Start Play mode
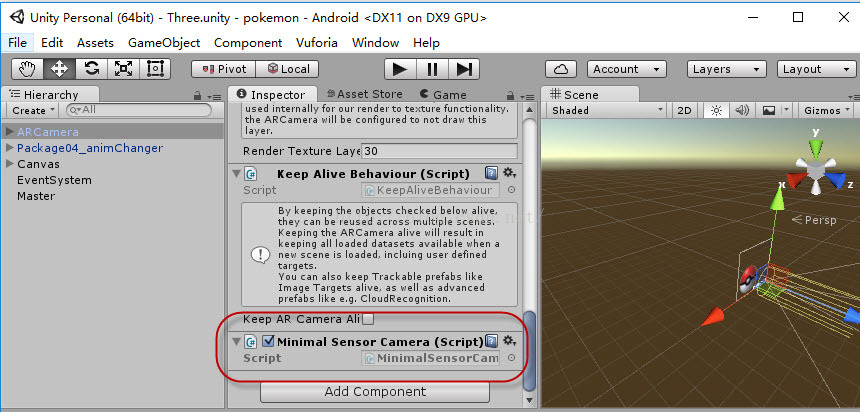 [x=400, y=69]
